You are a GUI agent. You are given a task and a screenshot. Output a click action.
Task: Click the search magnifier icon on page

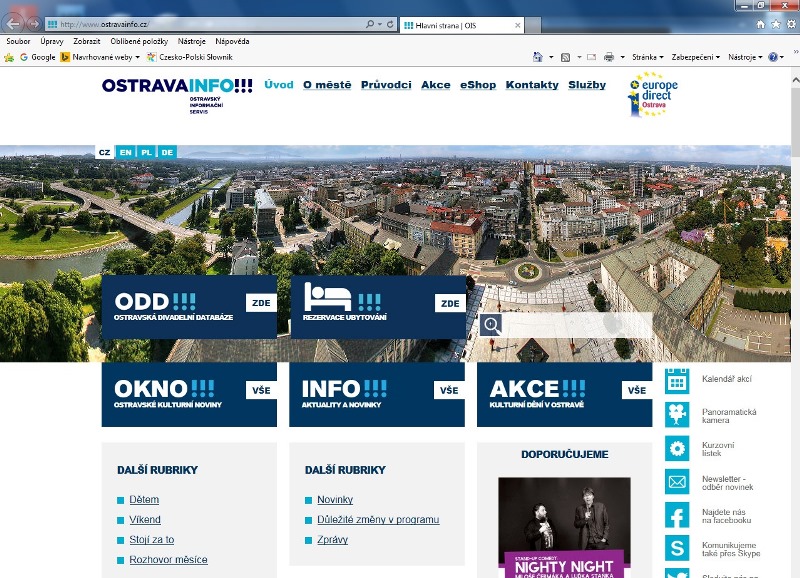pyautogui.click(x=491, y=325)
